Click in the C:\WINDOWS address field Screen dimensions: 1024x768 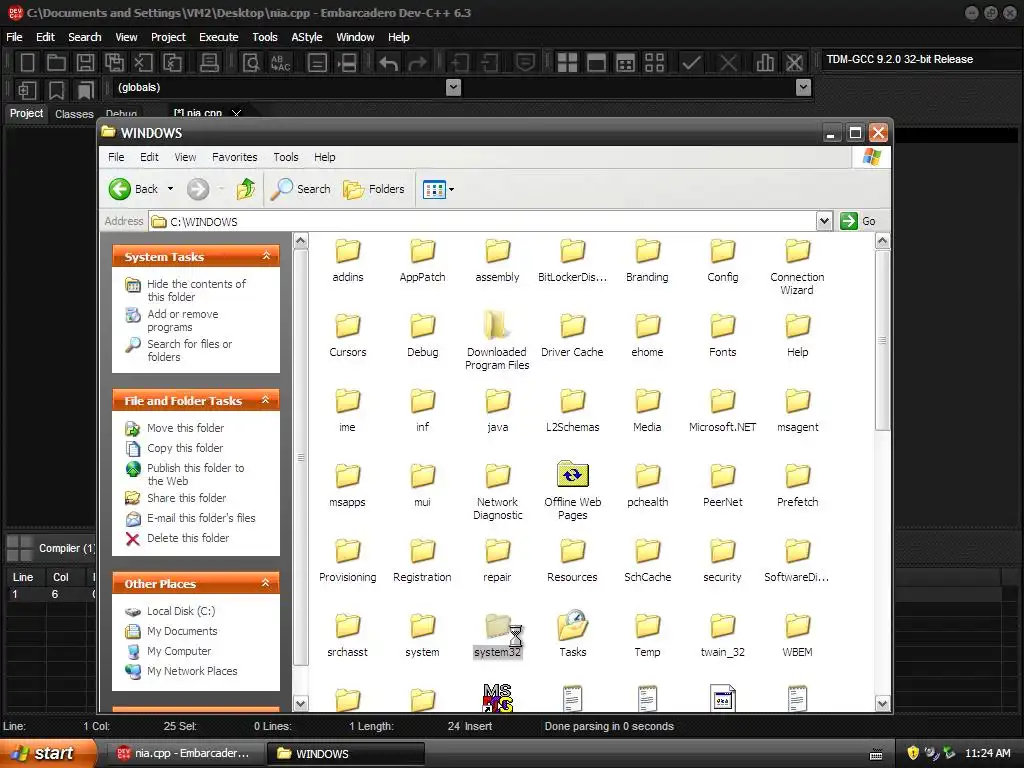482,222
